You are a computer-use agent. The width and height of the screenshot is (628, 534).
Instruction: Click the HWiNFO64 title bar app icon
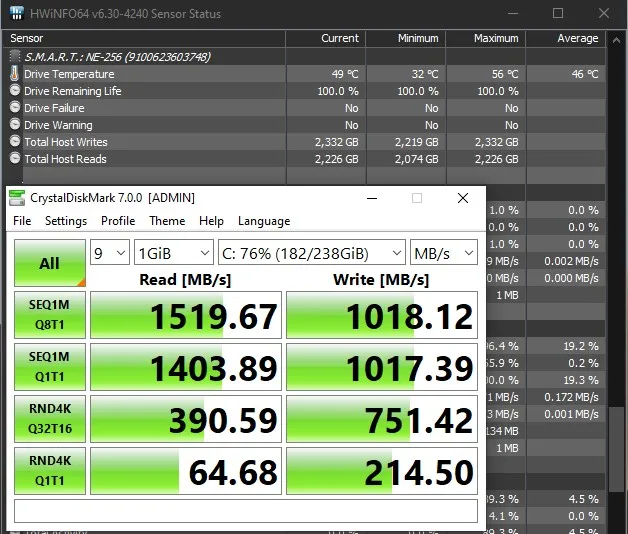click(x=16, y=13)
